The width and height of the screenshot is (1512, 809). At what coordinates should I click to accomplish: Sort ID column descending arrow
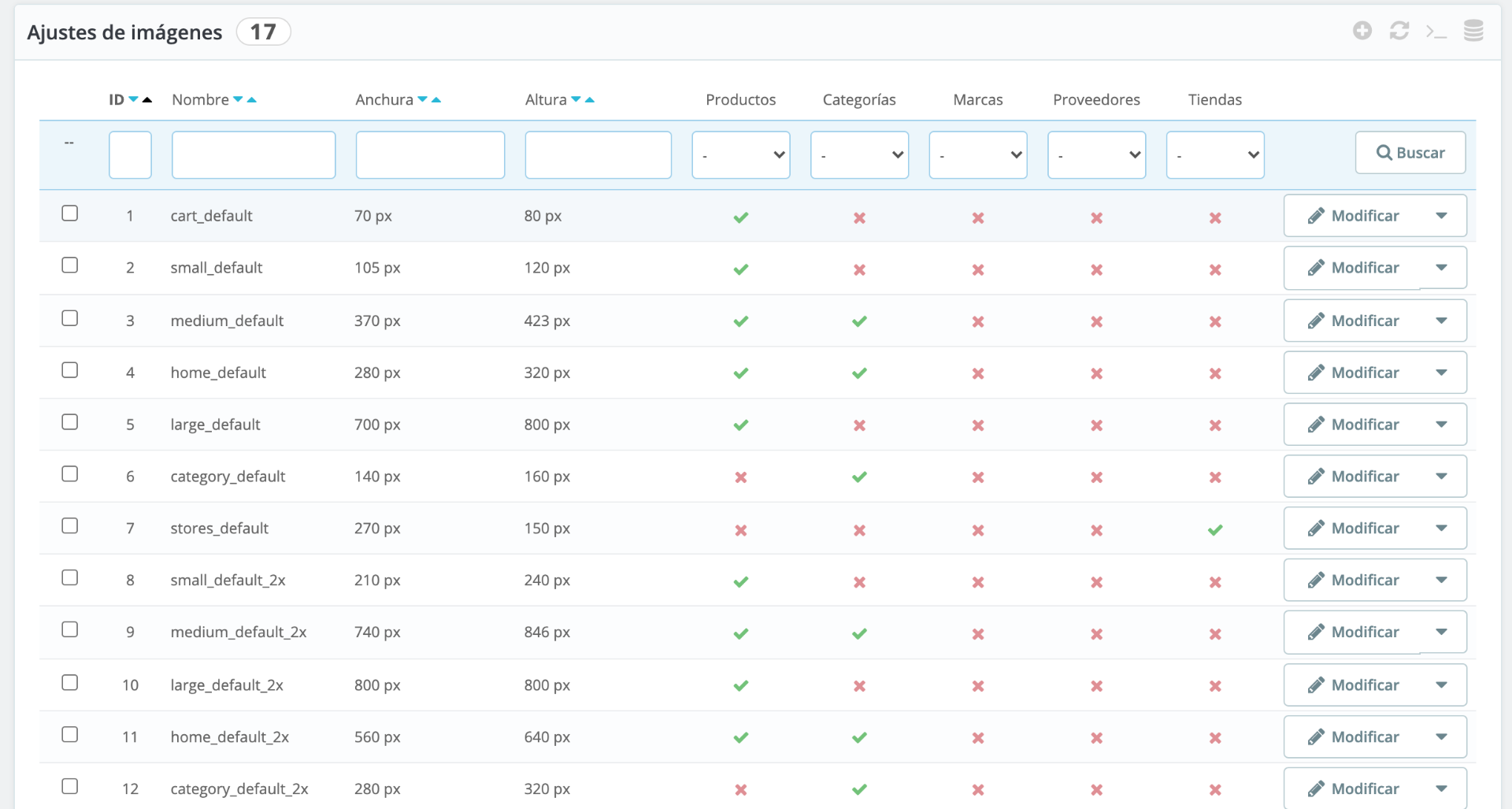point(134,99)
